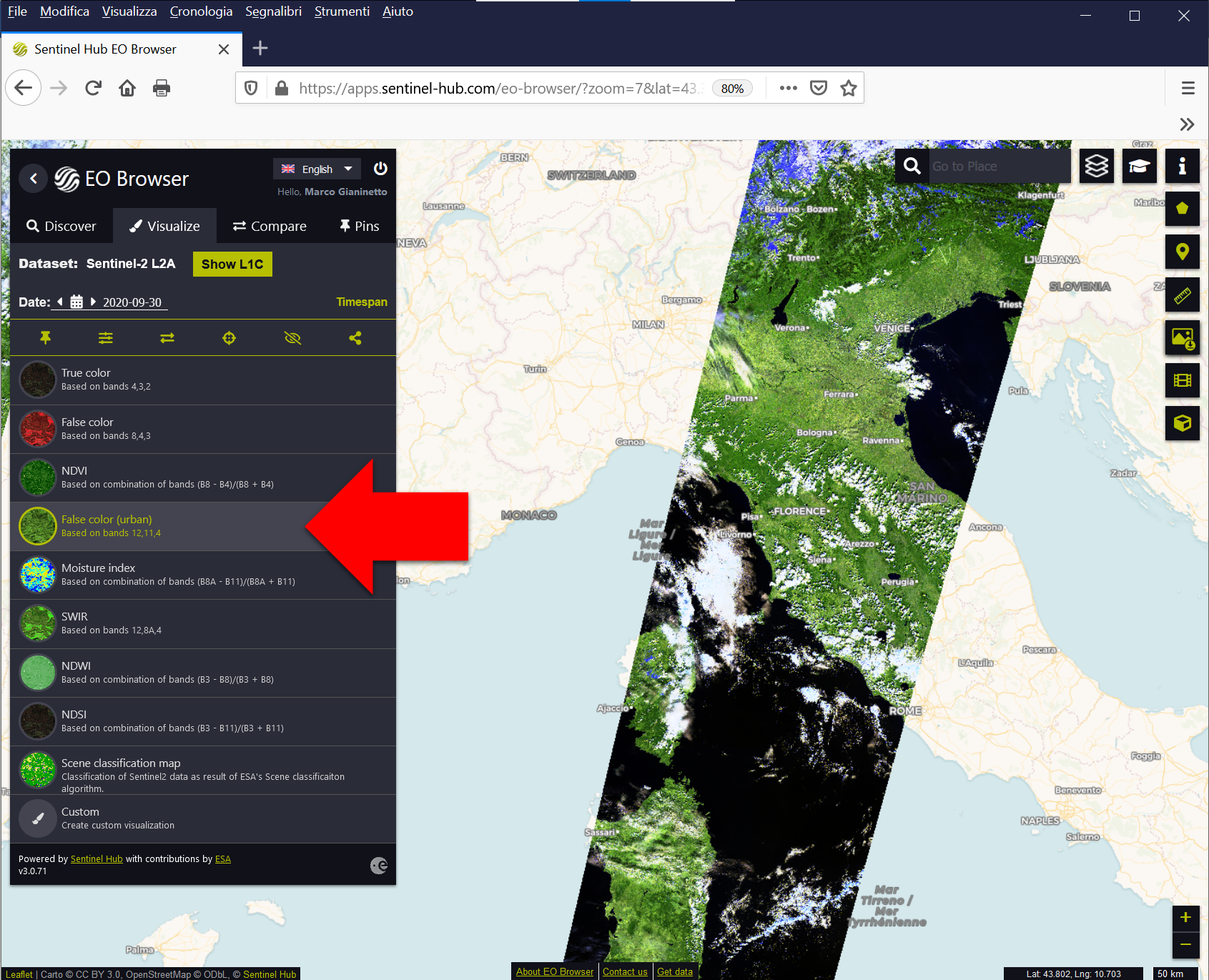This screenshot has width=1209, height=980.
Task: Enable Timespan mode
Action: coord(362,302)
